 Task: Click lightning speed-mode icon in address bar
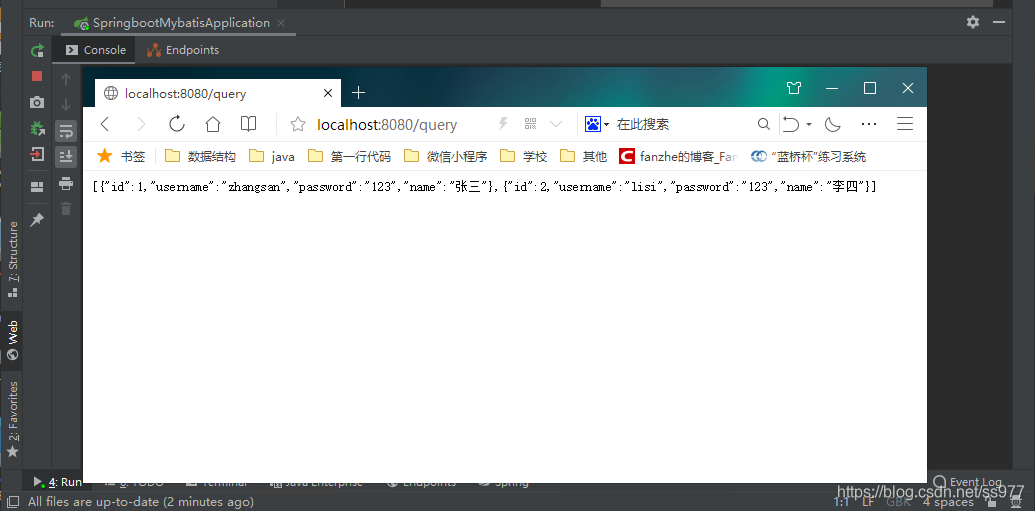pyautogui.click(x=504, y=124)
